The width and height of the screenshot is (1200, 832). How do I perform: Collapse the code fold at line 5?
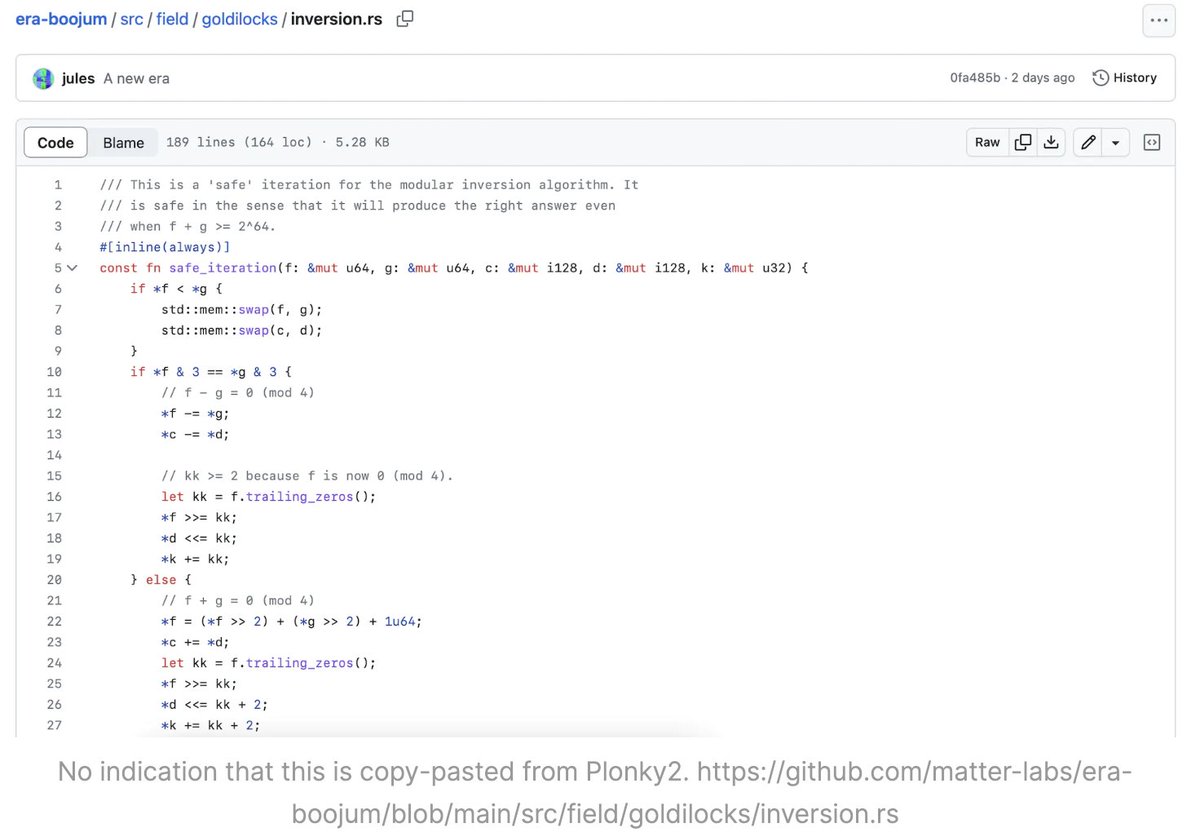72,268
